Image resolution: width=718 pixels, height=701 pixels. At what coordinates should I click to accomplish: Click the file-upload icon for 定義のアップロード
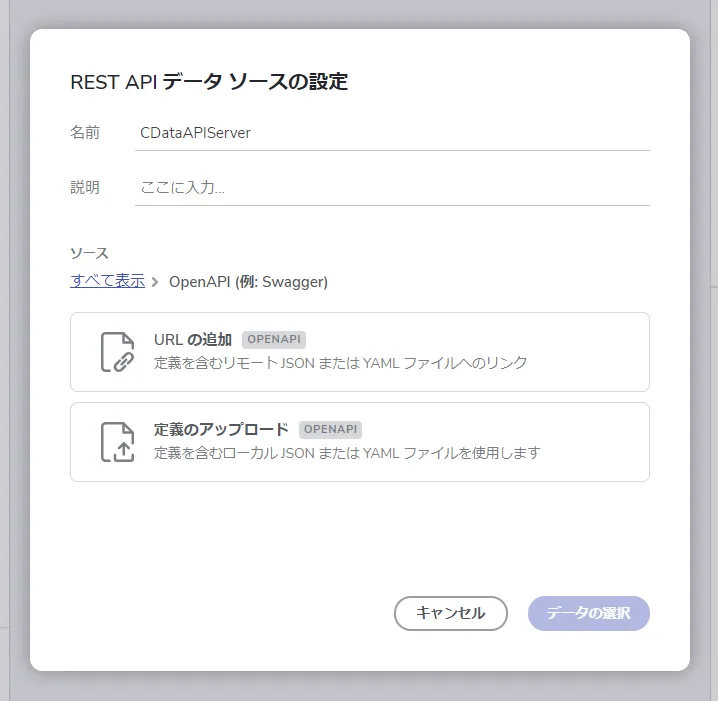coord(117,442)
